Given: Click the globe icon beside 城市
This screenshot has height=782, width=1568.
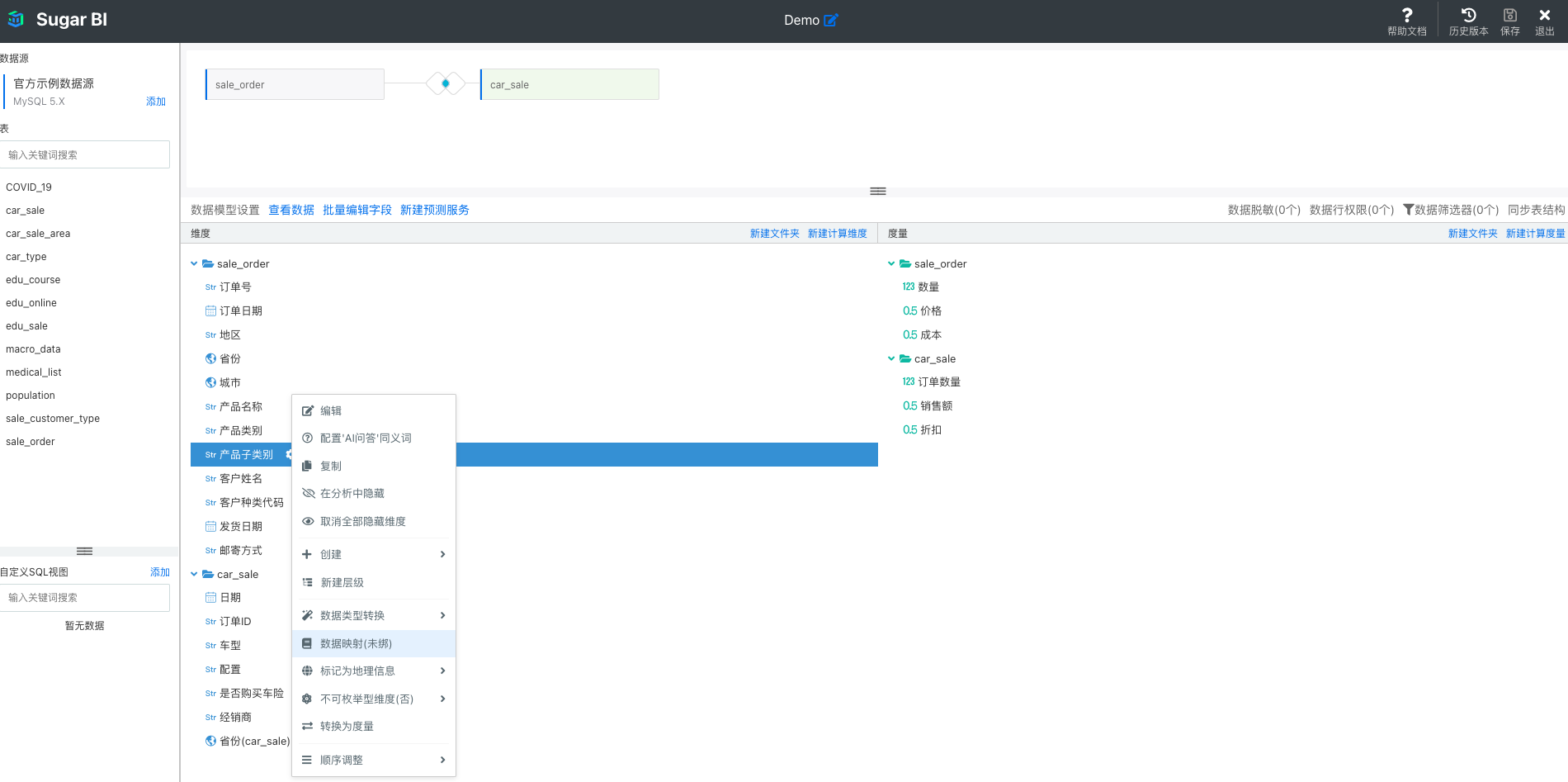Looking at the screenshot, I should click(210, 382).
